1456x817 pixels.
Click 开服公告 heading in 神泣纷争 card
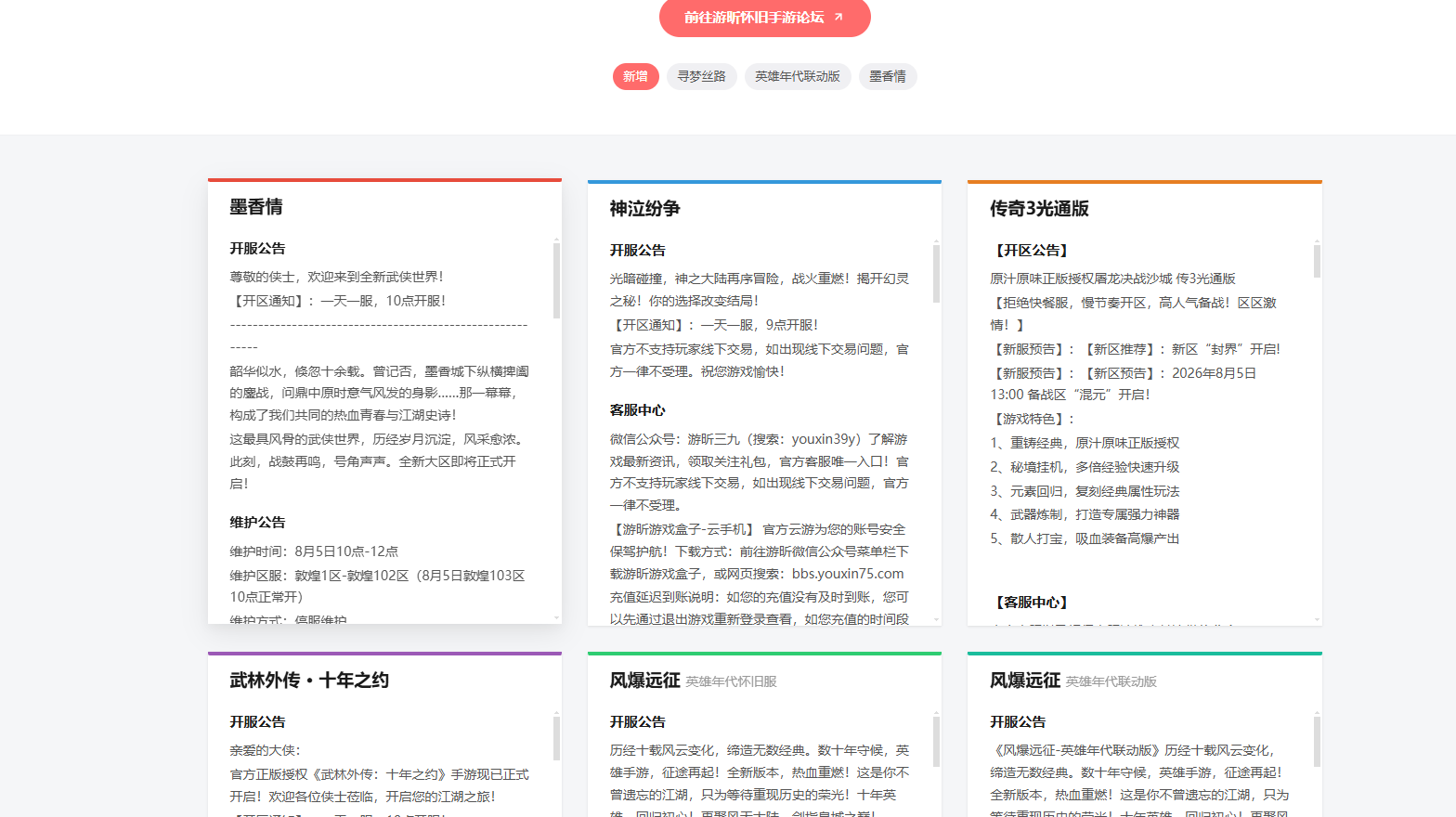tap(638, 250)
